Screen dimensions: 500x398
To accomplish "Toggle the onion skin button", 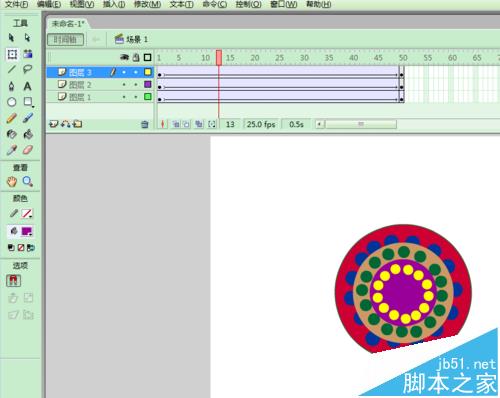I will [x=176, y=124].
